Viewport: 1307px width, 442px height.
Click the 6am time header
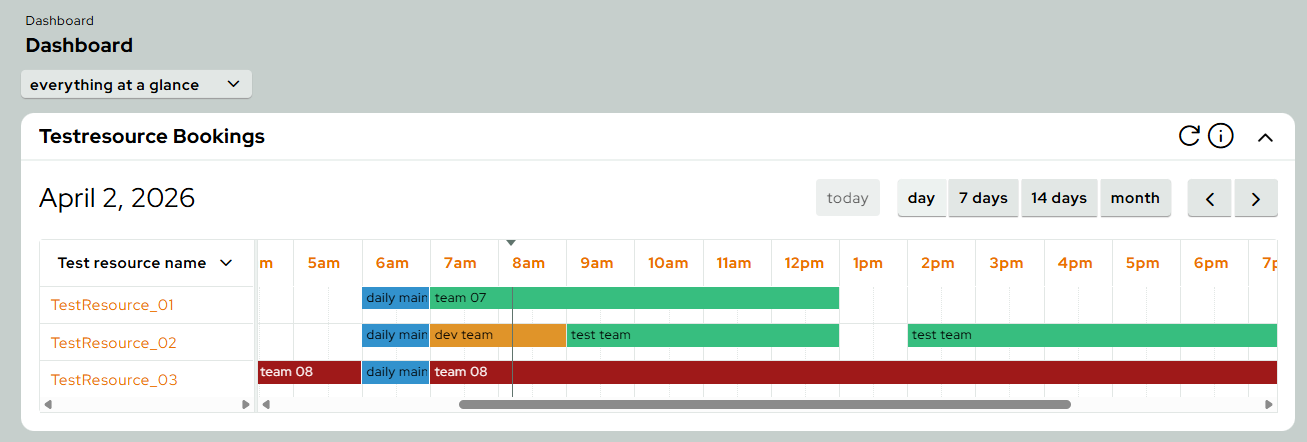tap(392, 263)
